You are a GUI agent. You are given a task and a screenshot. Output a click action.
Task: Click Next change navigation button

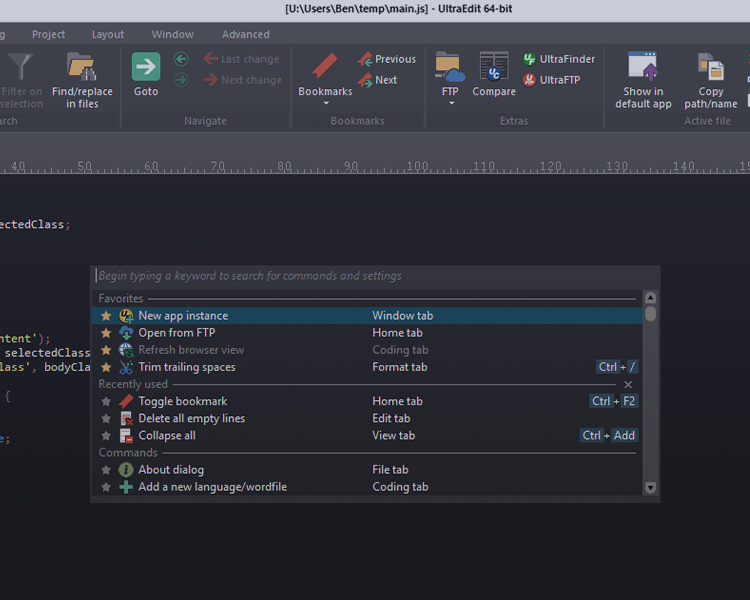[243, 80]
